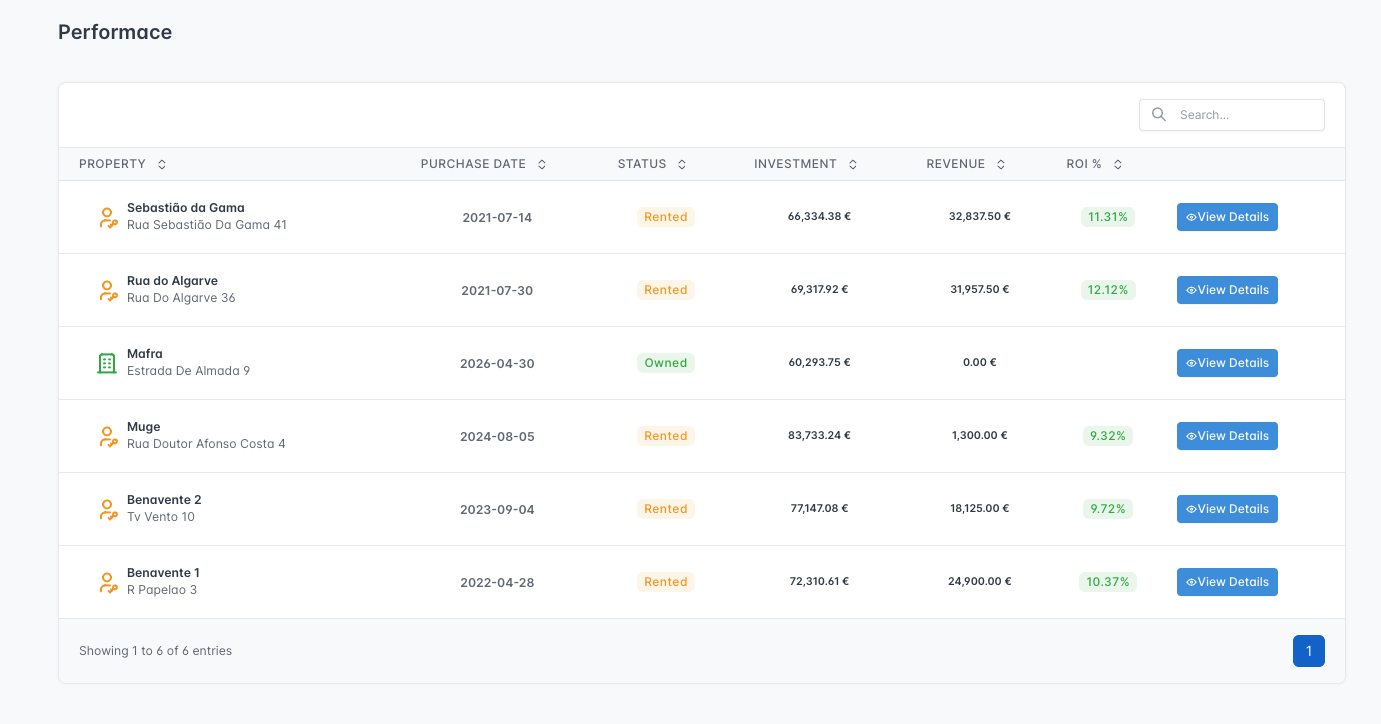Toggle the sort arrows on the Status column
Viewport: 1381px width, 724px height.
pyautogui.click(x=682, y=164)
